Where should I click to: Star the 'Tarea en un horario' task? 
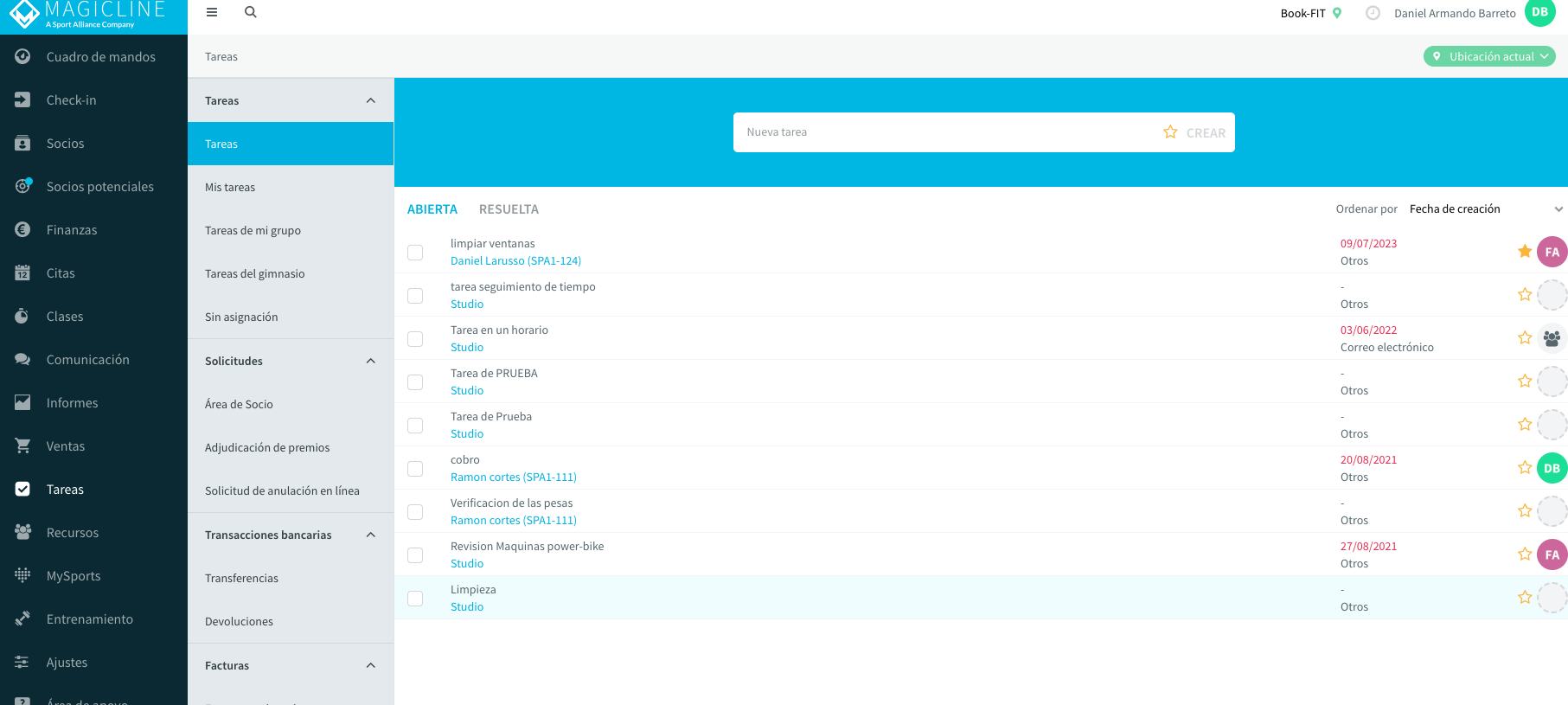click(x=1525, y=337)
